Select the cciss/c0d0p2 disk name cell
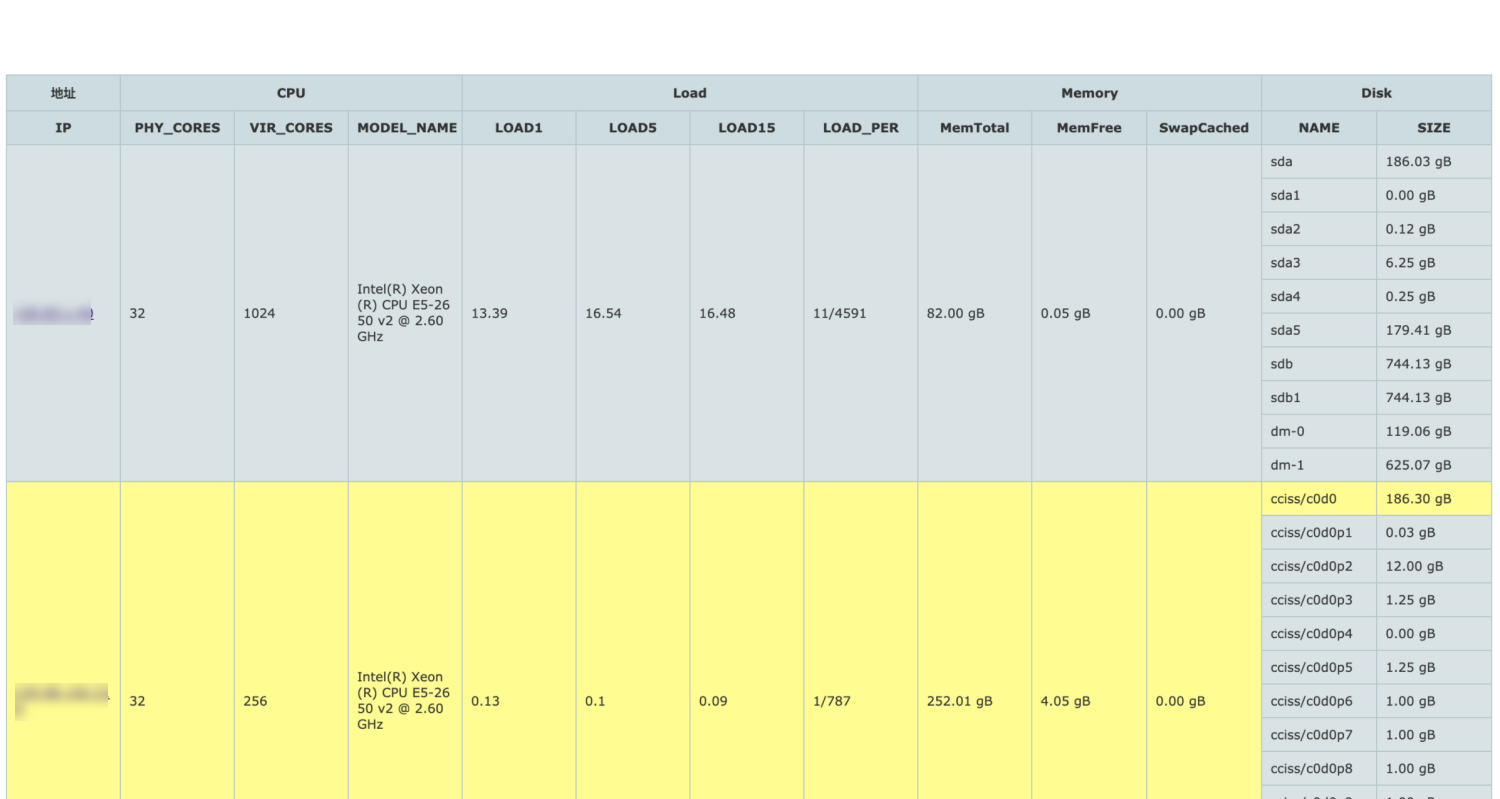The width and height of the screenshot is (1500, 799). click(1319, 567)
